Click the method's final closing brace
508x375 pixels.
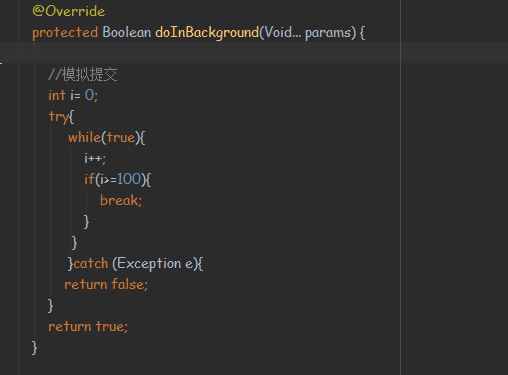pos(34,347)
